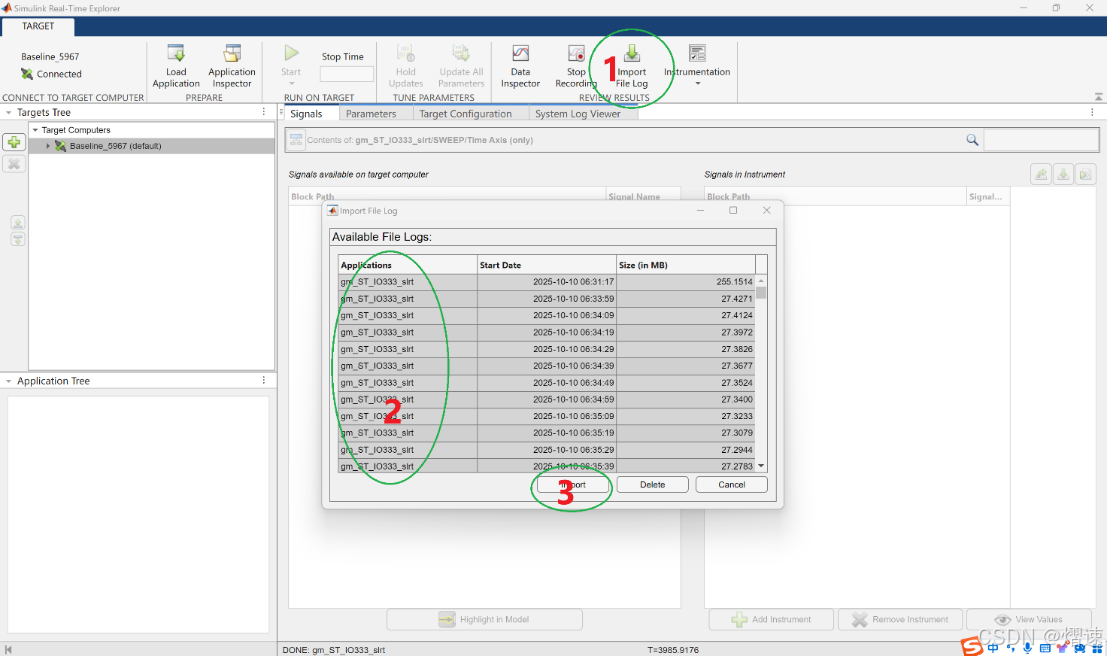The image size is (1108, 657).
Task: Click the green Start play icon
Action: pos(291,53)
